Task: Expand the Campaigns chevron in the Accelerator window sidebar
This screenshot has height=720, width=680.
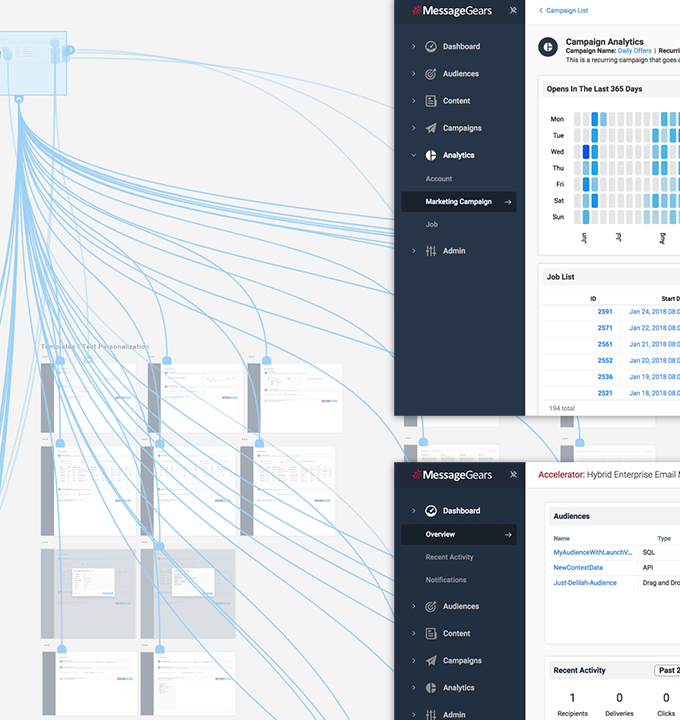Action: click(413, 661)
